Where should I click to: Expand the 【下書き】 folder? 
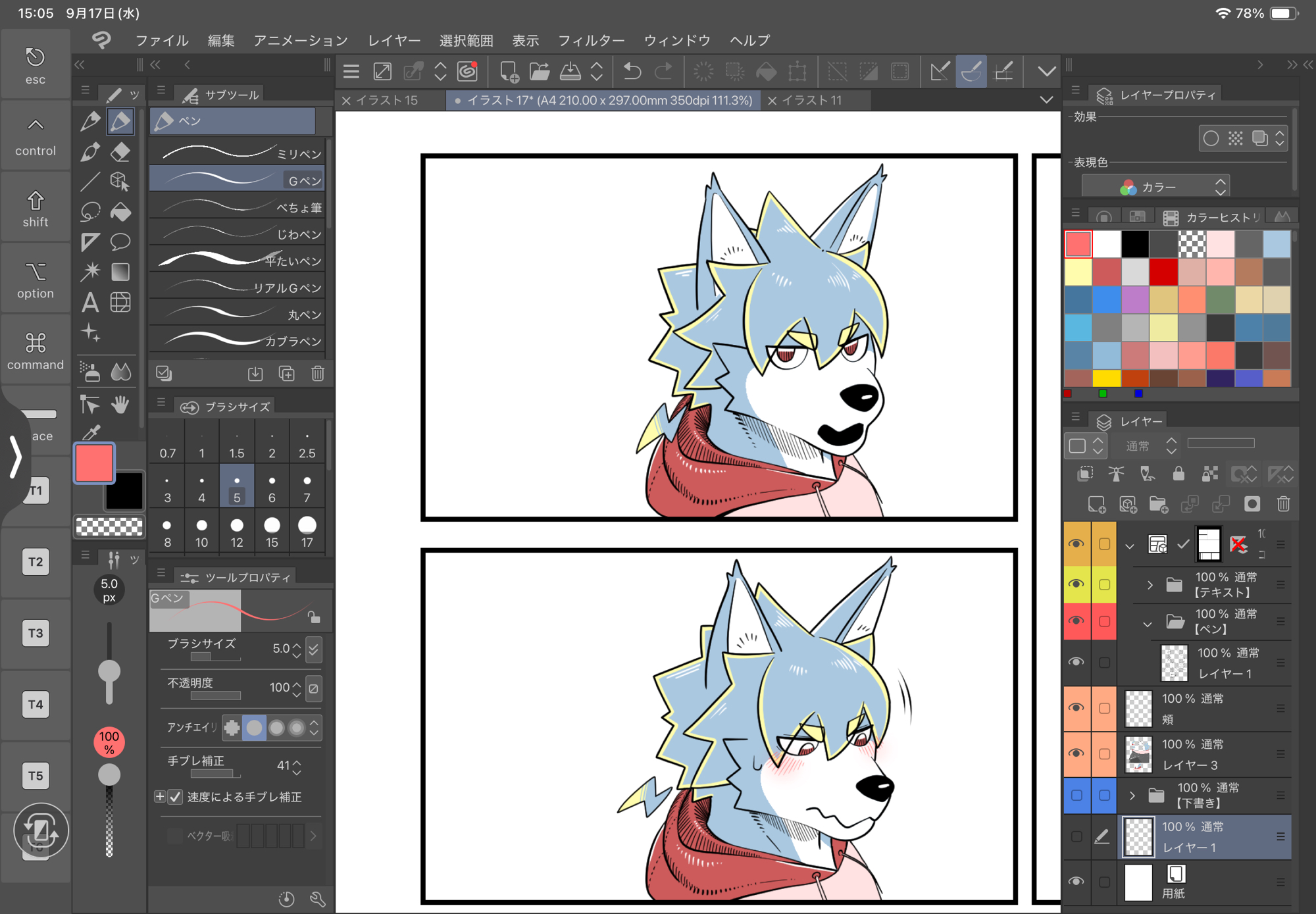click(x=1132, y=796)
